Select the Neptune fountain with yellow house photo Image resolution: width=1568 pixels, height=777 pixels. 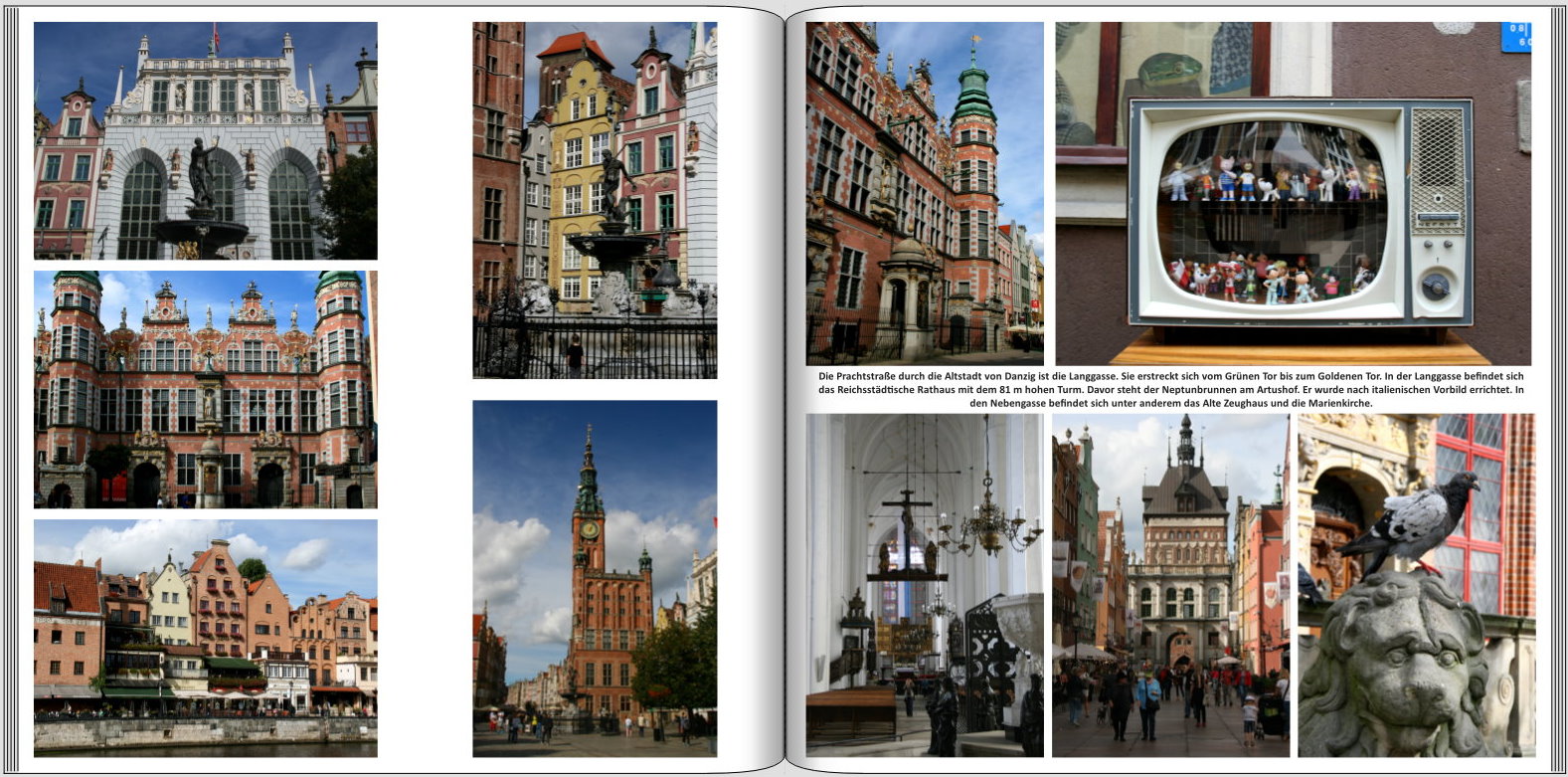(595, 200)
